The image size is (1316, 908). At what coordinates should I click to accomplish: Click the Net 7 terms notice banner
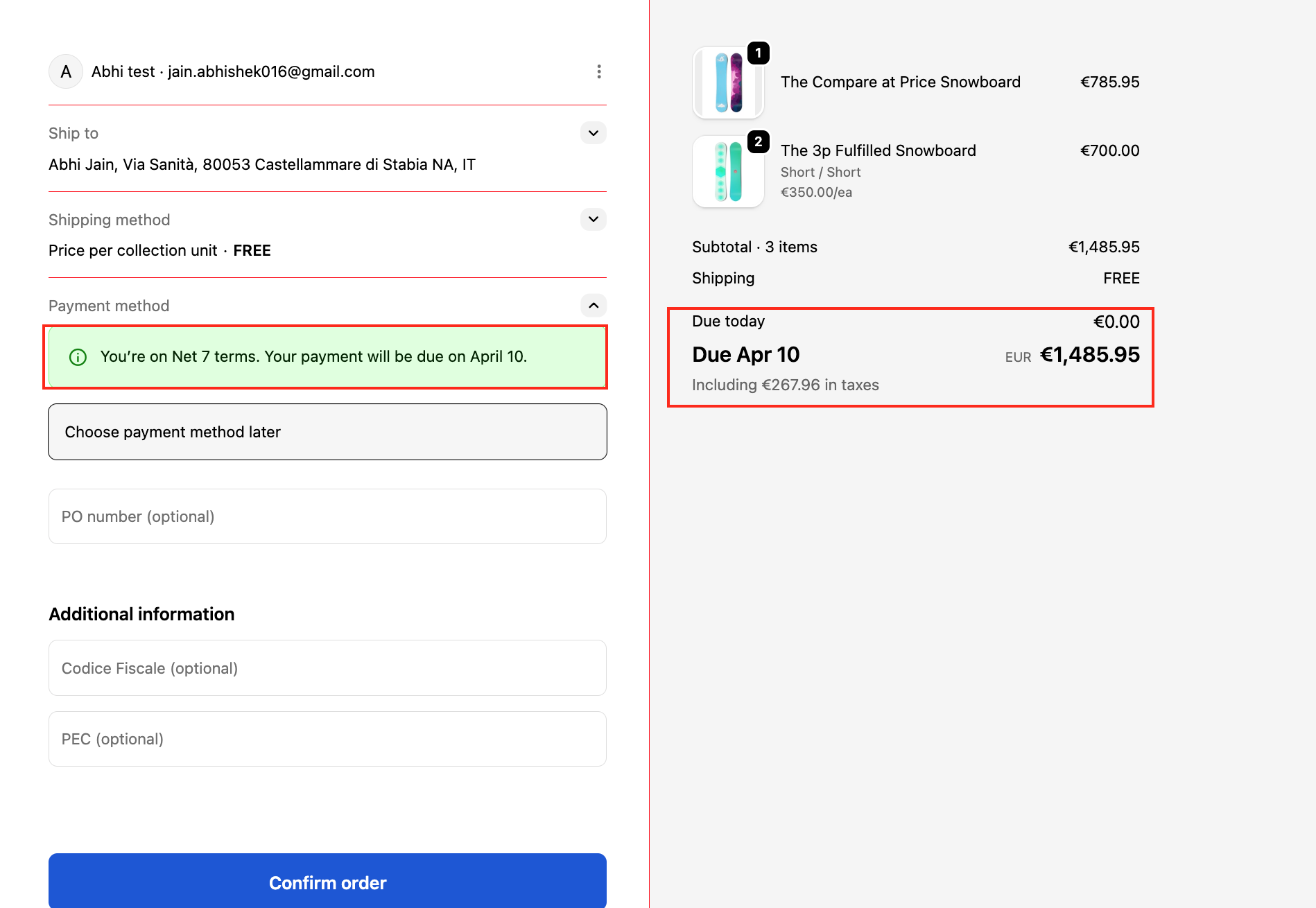pyautogui.click(x=326, y=357)
